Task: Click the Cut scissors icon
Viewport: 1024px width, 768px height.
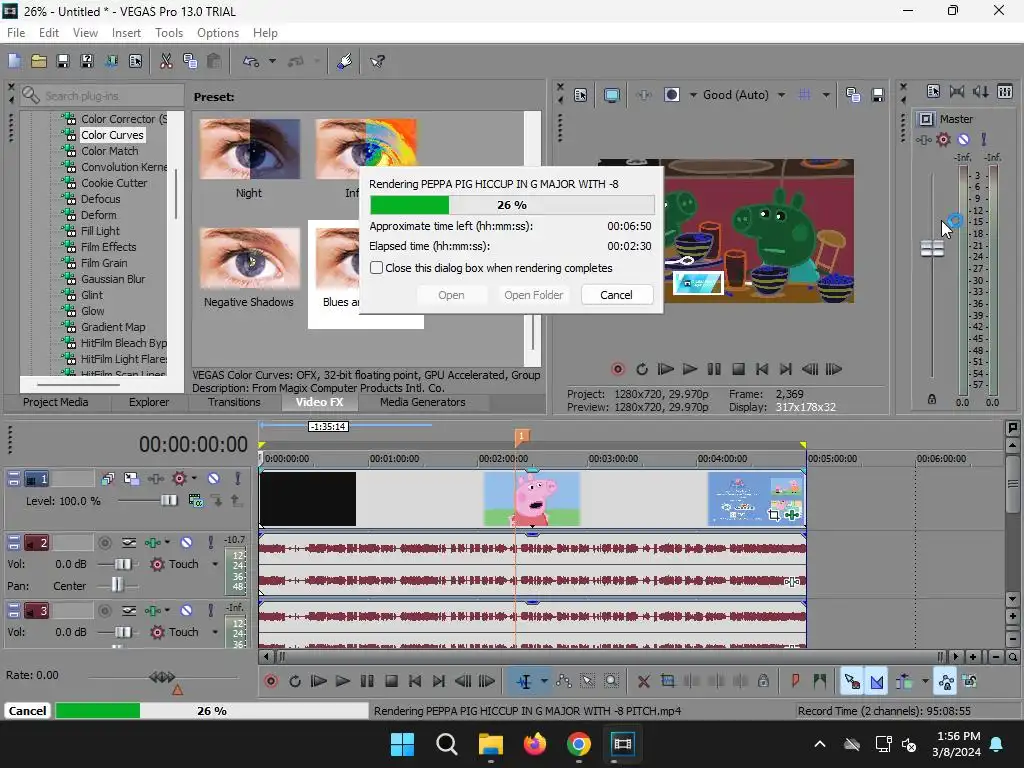Action: 166,61
